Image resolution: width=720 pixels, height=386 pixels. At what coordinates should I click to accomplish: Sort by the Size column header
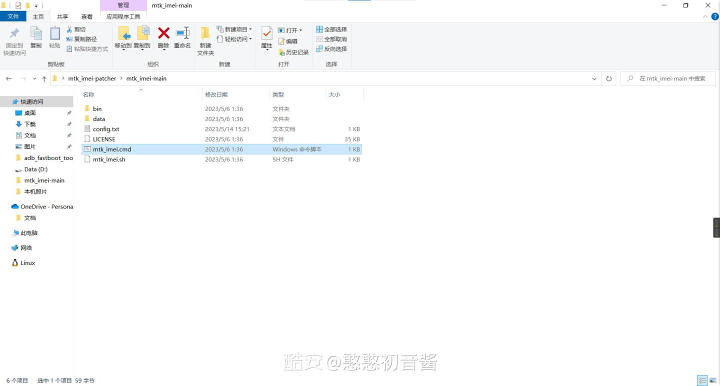[334, 95]
